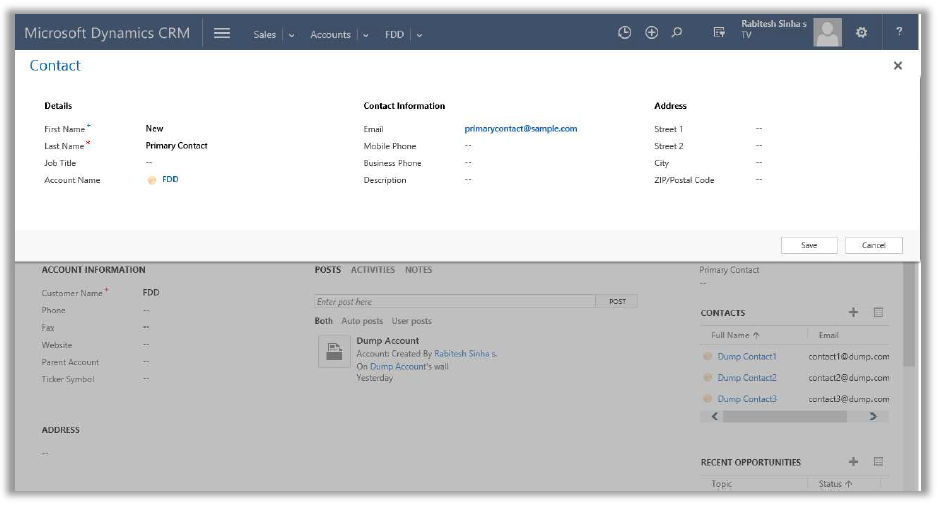The image size is (950, 514).
Task: Click the quick create plus icon
Action: 651,33
